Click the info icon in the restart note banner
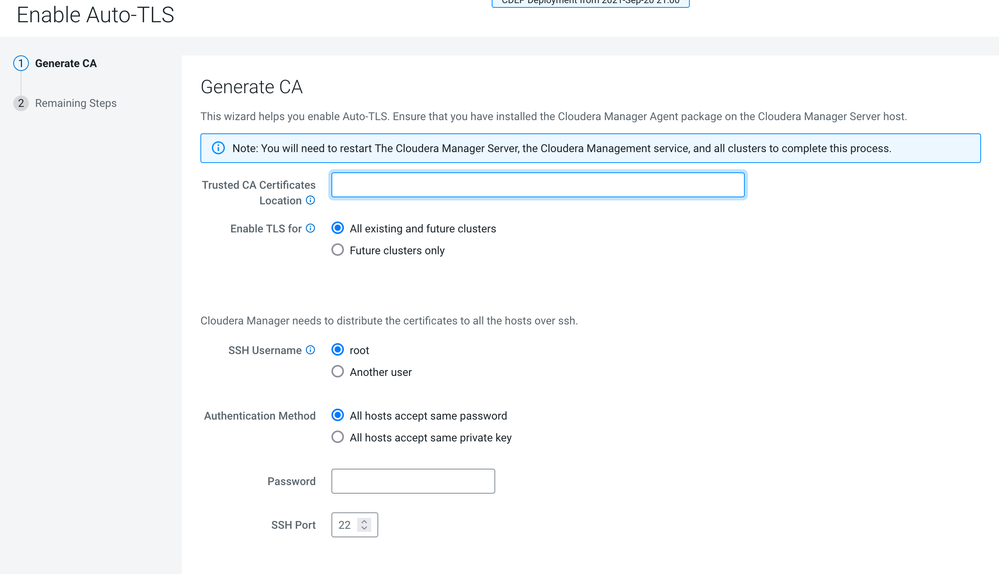Screen dimensions: 999x574 click(218, 148)
